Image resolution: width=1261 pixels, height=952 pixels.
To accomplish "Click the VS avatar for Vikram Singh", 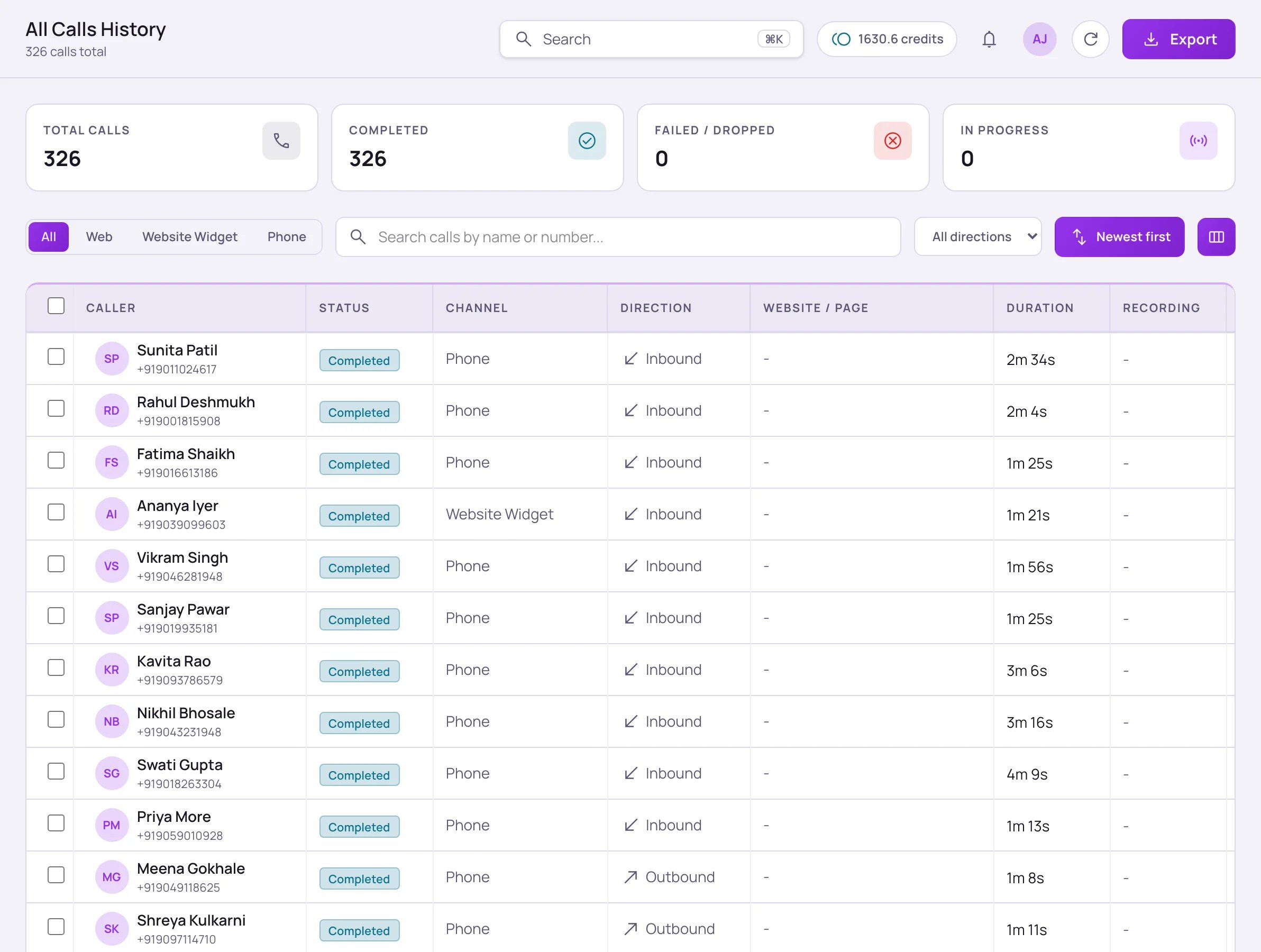I will pyautogui.click(x=112, y=566).
